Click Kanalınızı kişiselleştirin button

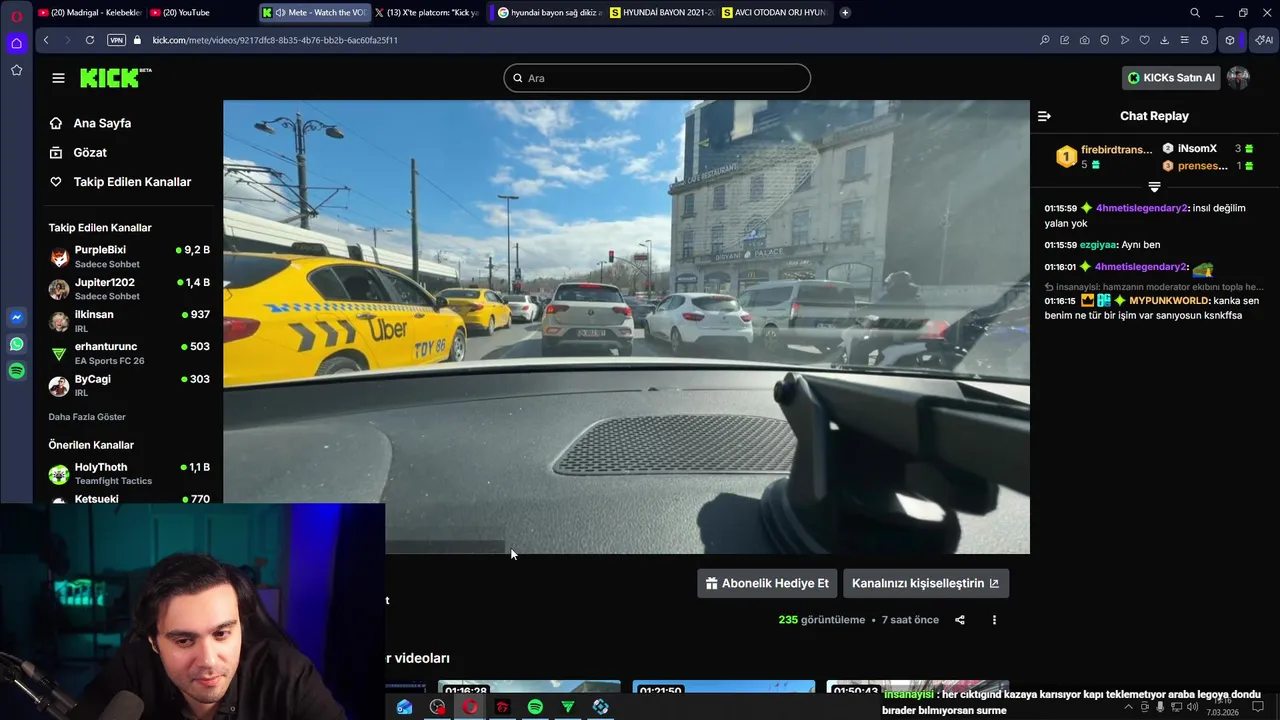coord(926,583)
